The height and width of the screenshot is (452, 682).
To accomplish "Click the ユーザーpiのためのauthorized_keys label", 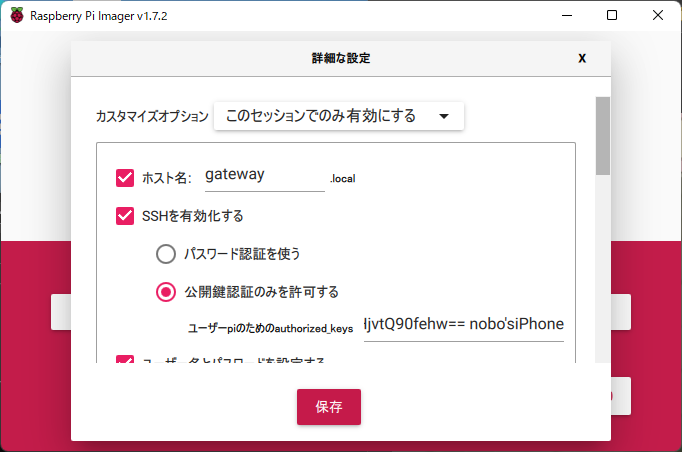I will [270, 328].
